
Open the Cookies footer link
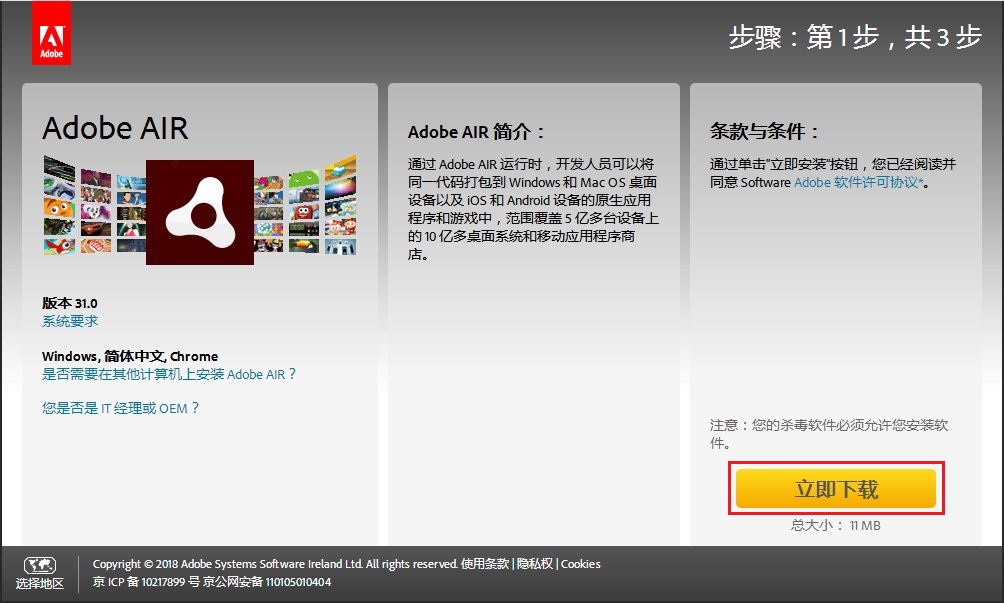point(581,564)
